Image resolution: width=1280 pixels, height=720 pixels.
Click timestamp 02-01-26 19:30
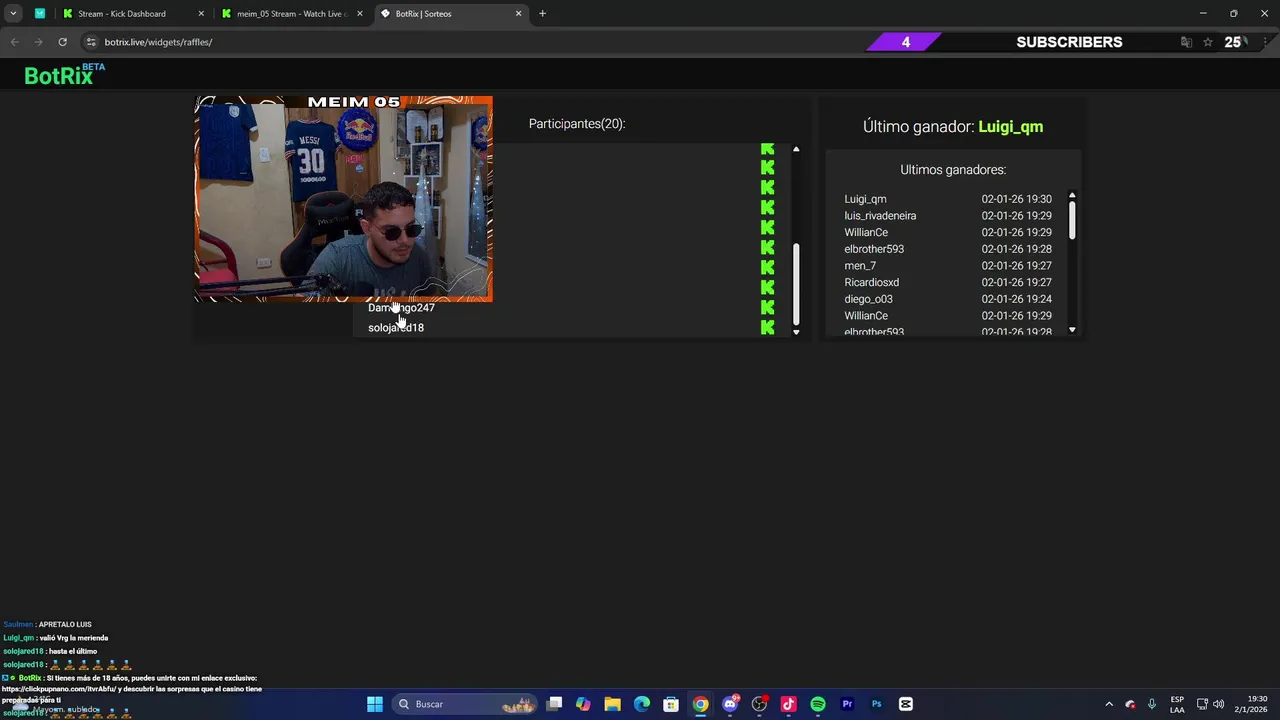[x=1016, y=199]
